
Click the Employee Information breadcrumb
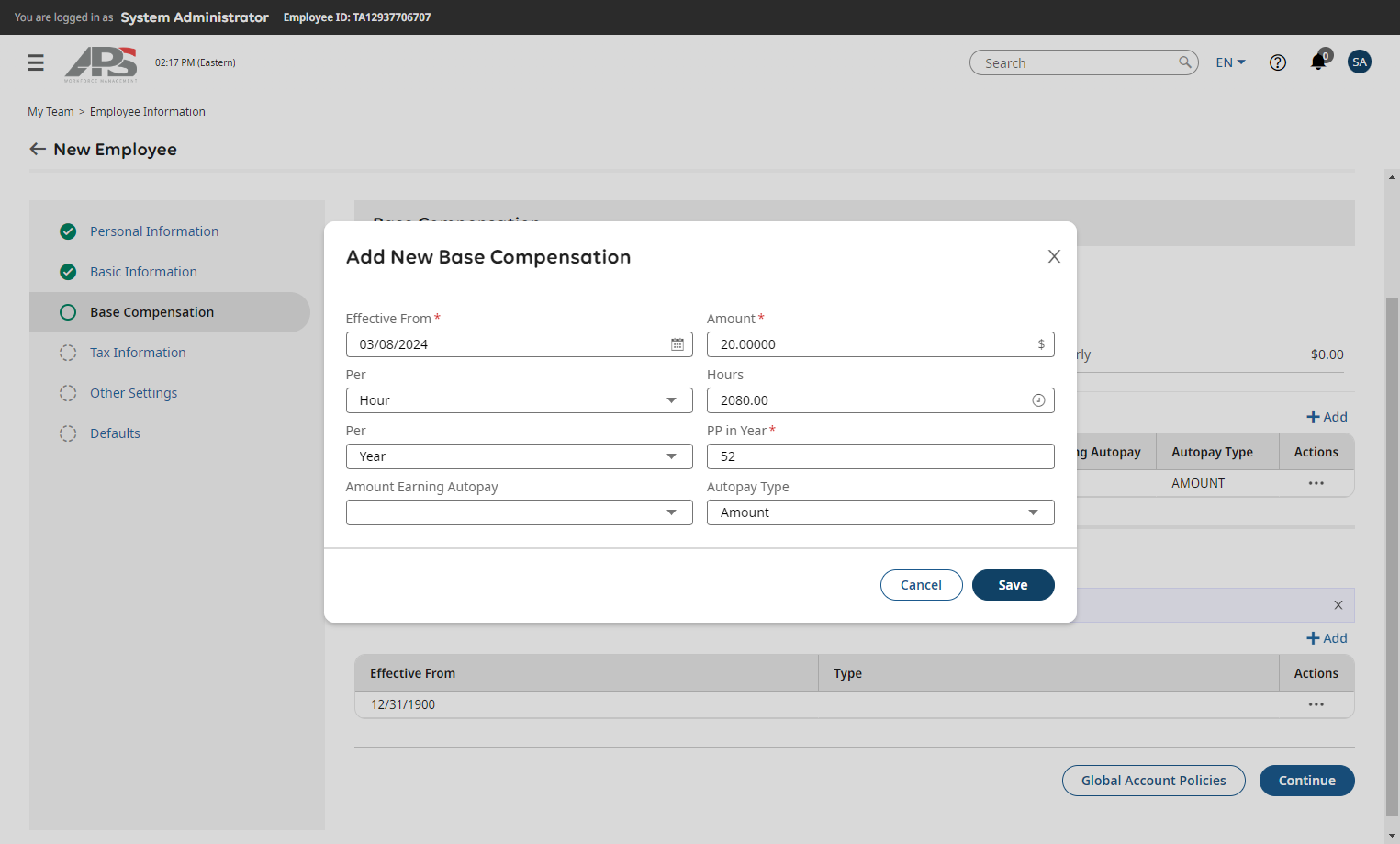[148, 112]
